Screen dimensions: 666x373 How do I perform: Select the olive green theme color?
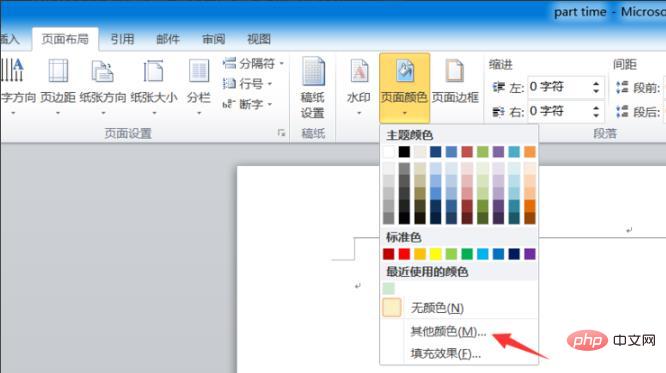(483, 152)
